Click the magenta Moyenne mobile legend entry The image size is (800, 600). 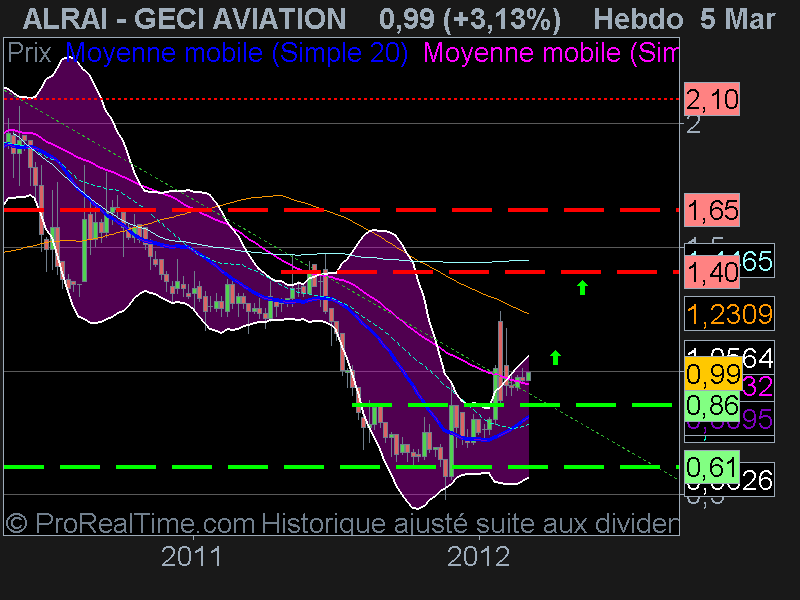(x=551, y=53)
